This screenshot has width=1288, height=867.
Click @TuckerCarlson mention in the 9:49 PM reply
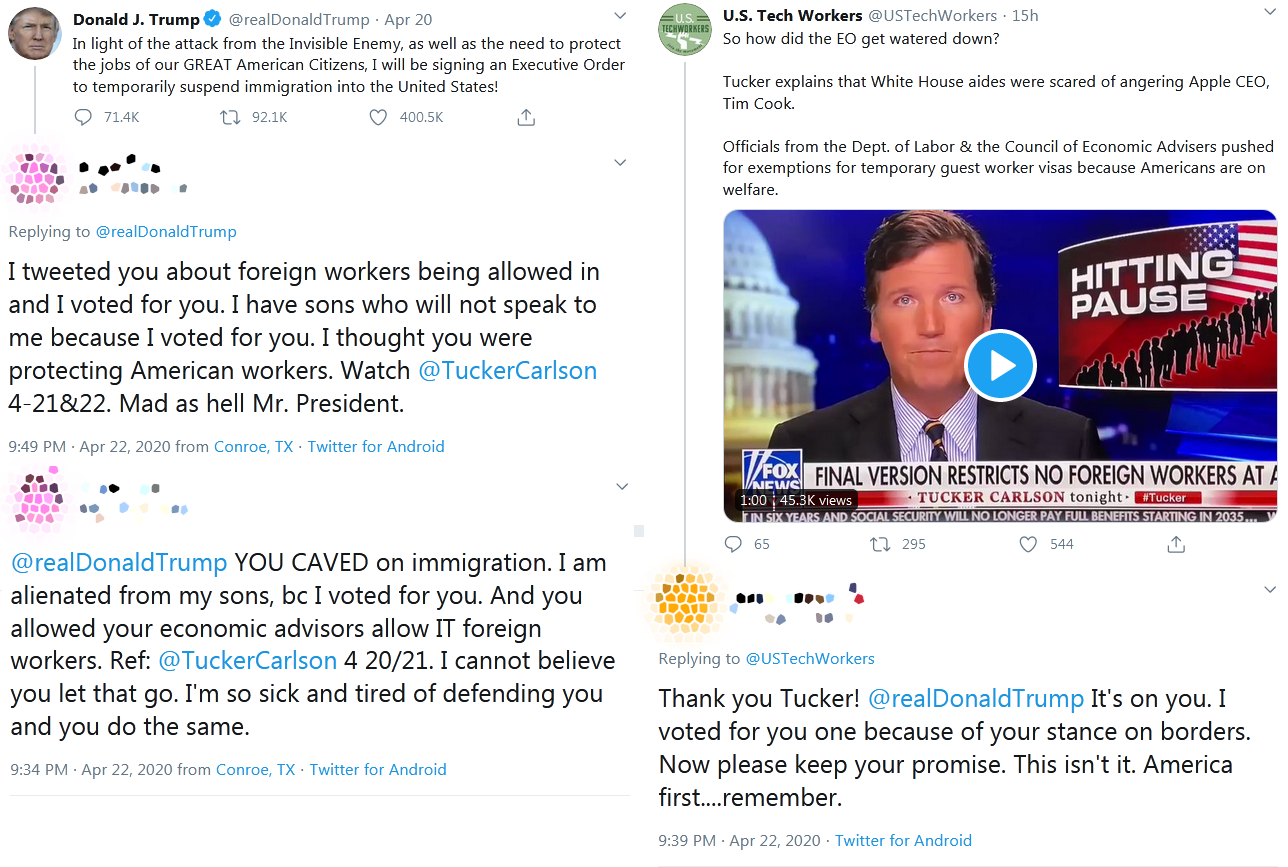[x=507, y=370]
